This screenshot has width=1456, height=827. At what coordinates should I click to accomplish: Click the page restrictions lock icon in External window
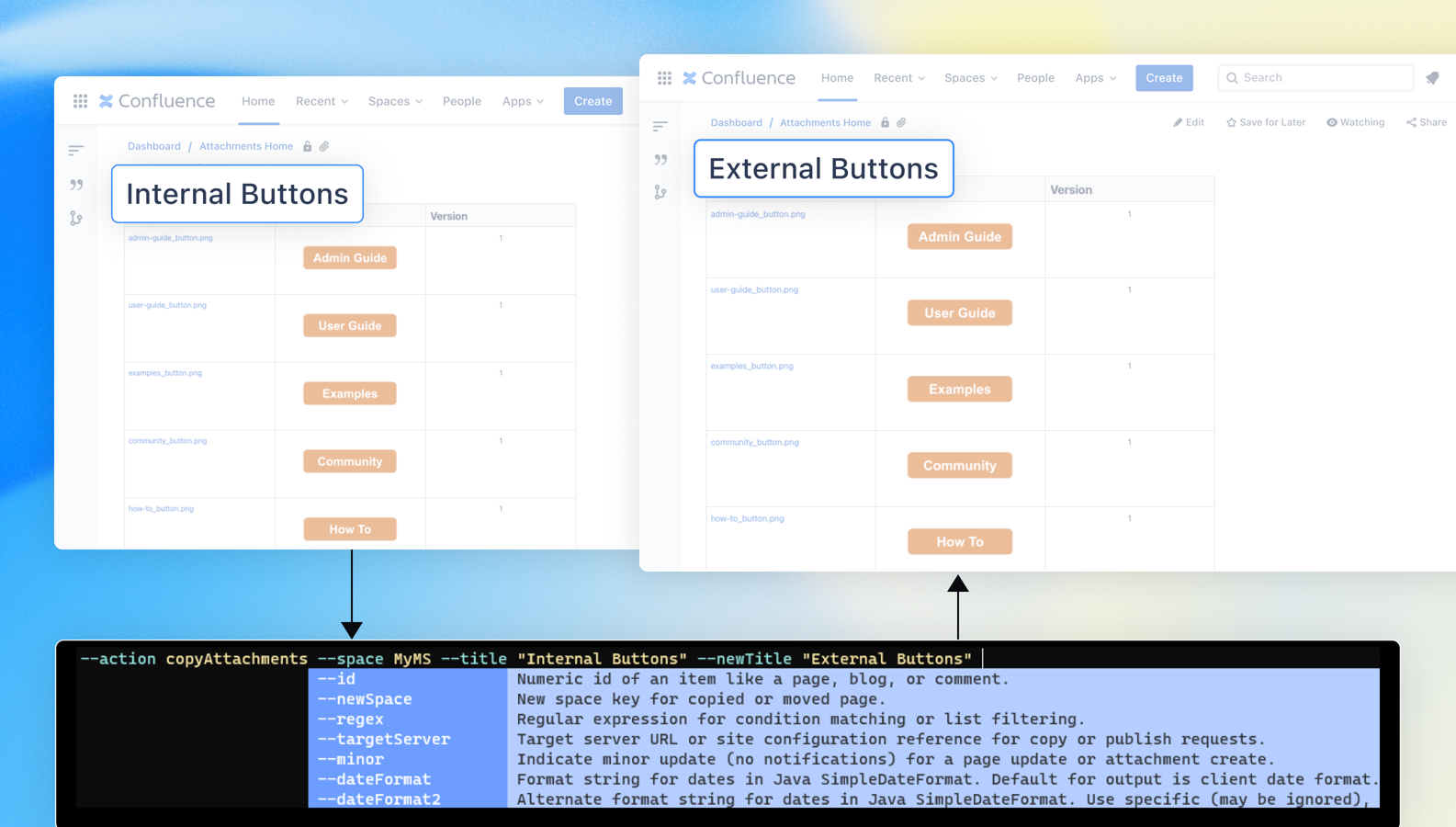(x=885, y=122)
